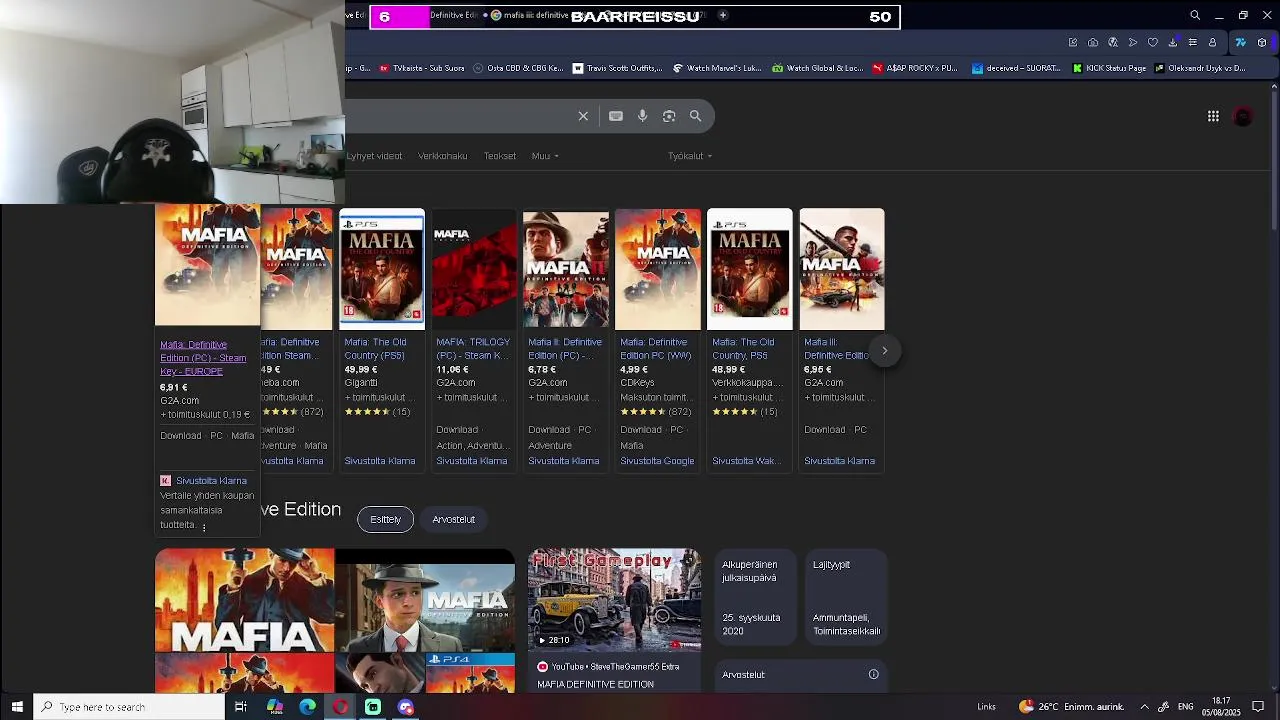Click the Google search text field
Image resolution: width=1280 pixels, height=720 pixels.
460,116
